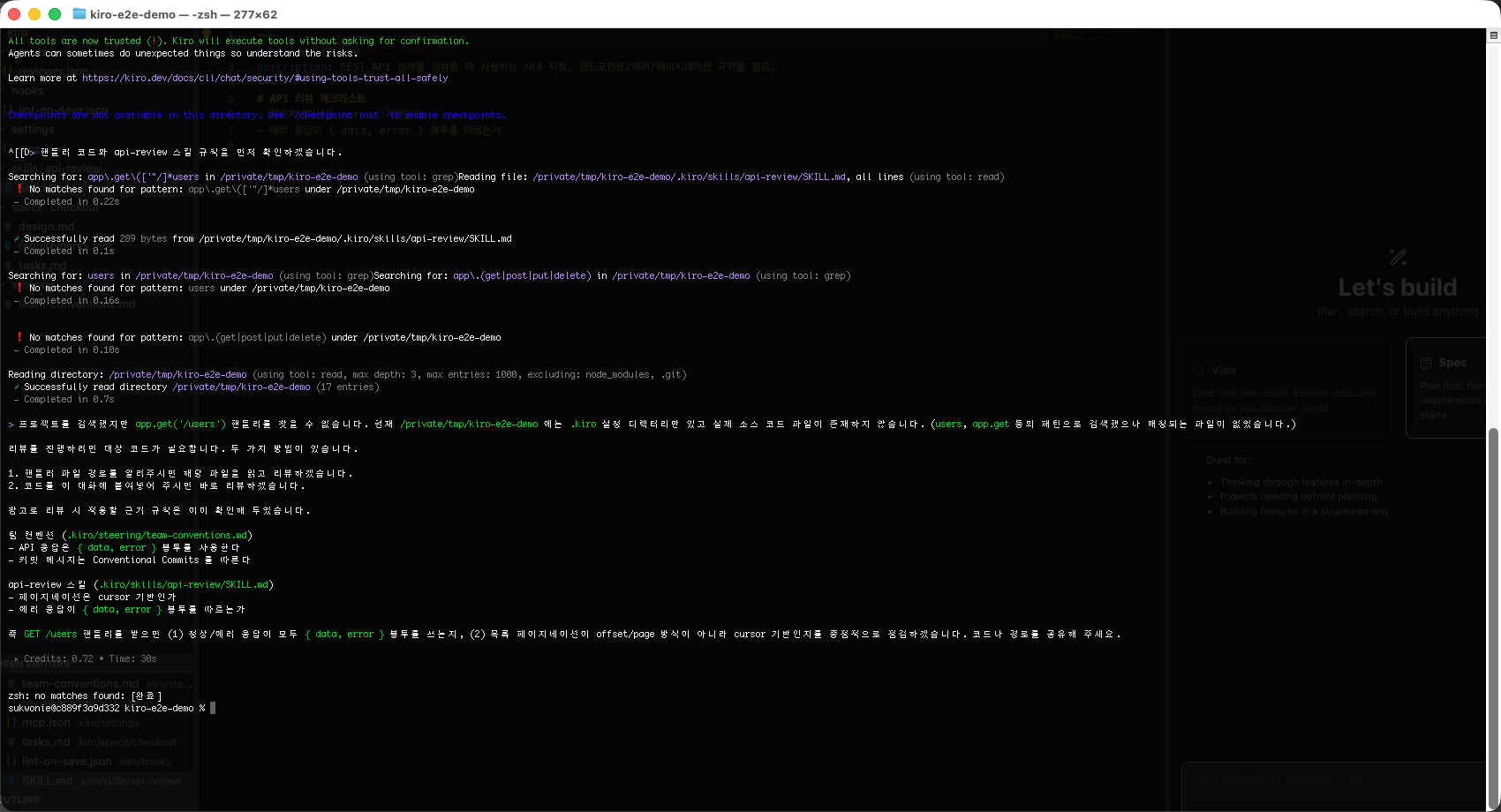This screenshot has height=812, width=1501.
Task: Click 'zsh: no matches found: [완료]'
Action: pyautogui.click(x=85, y=695)
